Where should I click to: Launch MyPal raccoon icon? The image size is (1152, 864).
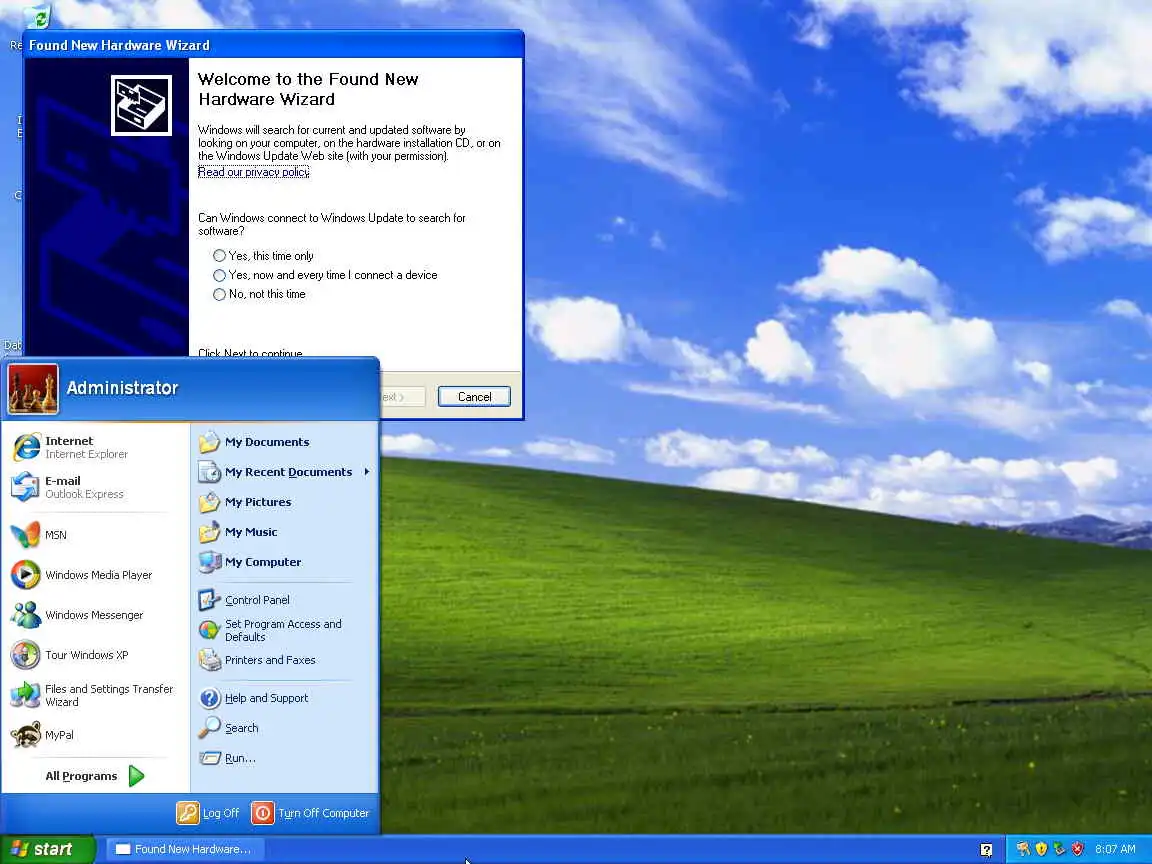(x=26, y=735)
